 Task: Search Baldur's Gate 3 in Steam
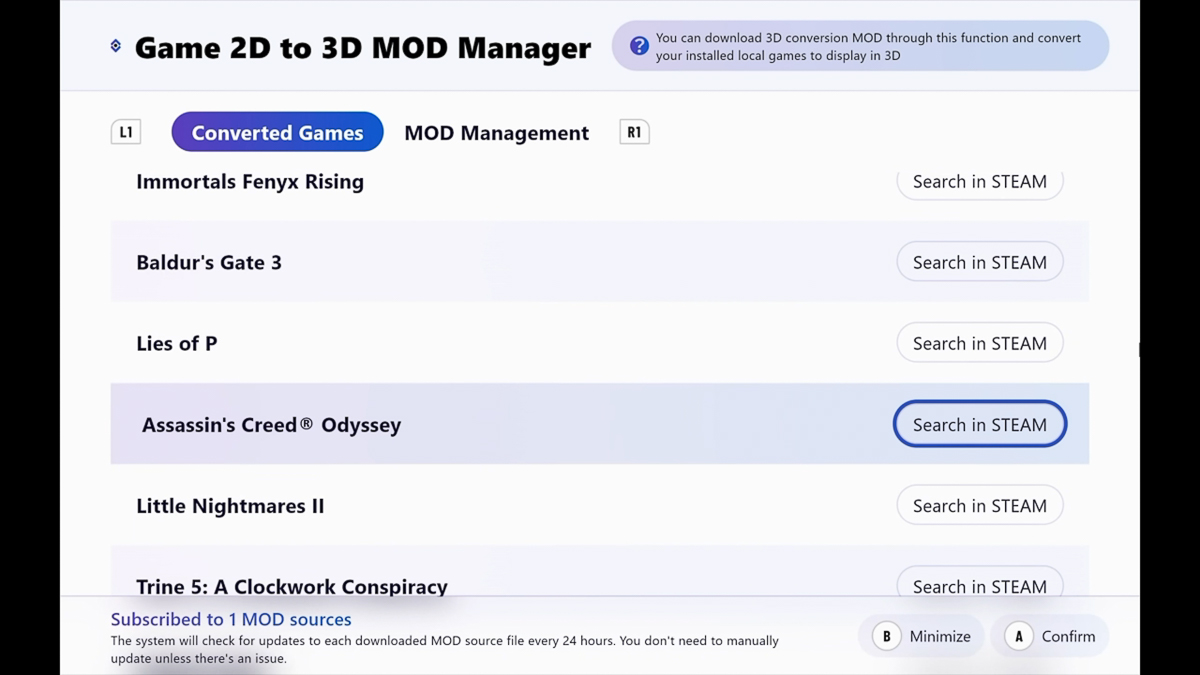979,262
